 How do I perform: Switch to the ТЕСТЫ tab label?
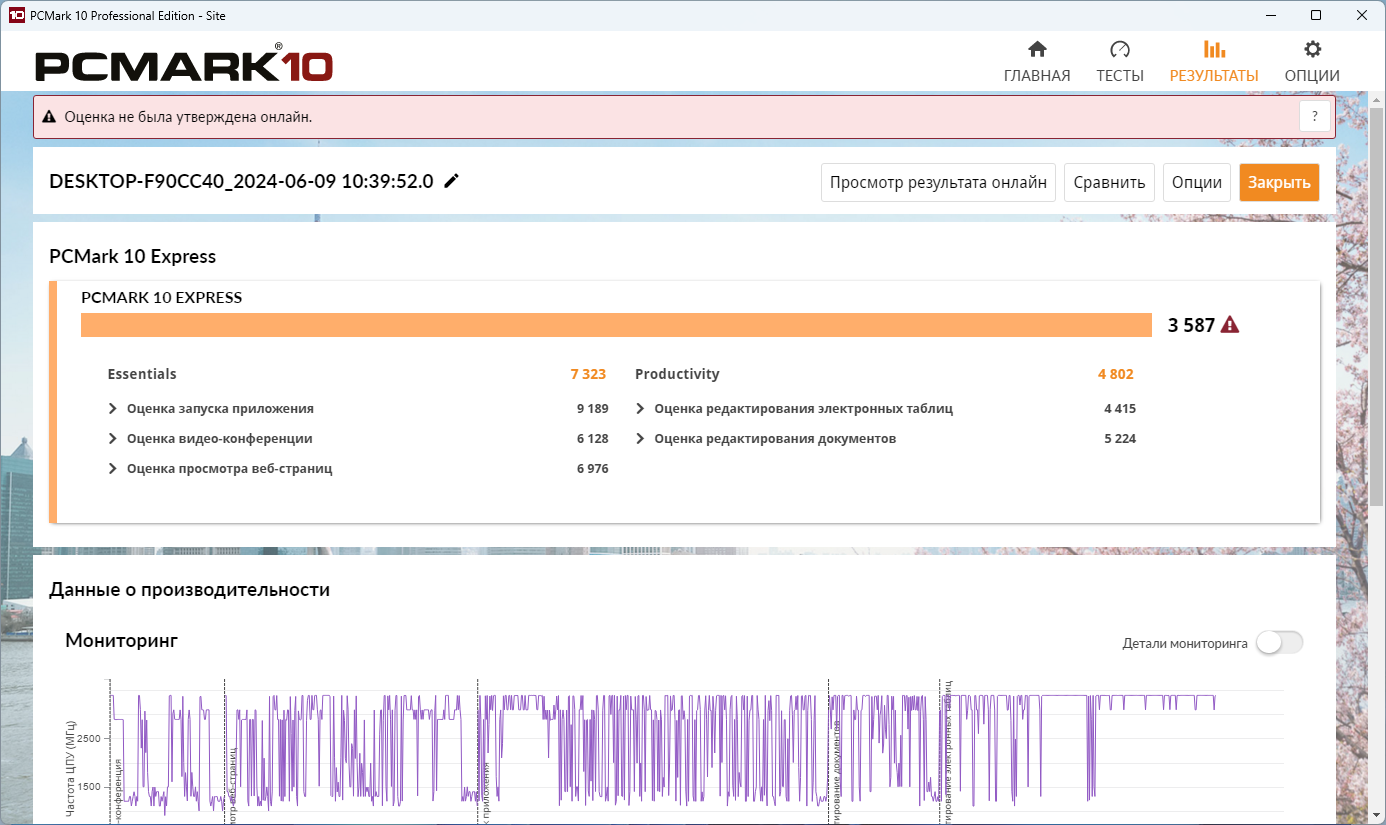[x=1120, y=76]
